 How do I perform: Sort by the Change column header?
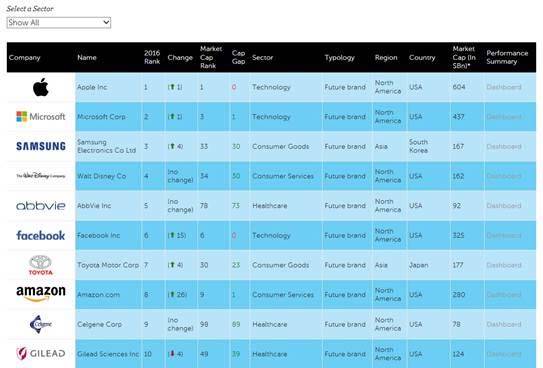(x=180, y=57)
